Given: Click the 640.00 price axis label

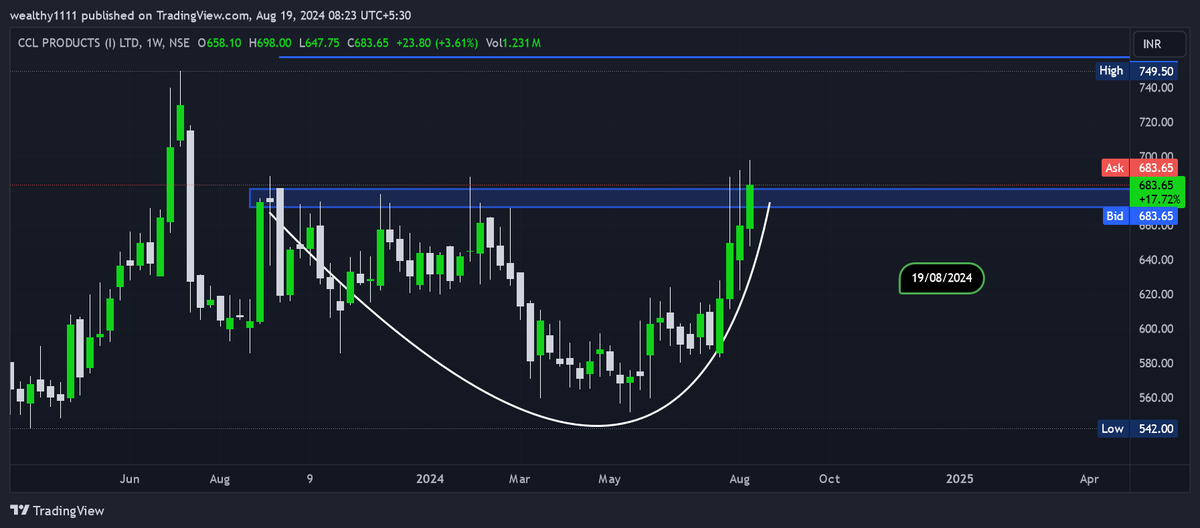Looking at the screenshot, I should [1154, 260].
